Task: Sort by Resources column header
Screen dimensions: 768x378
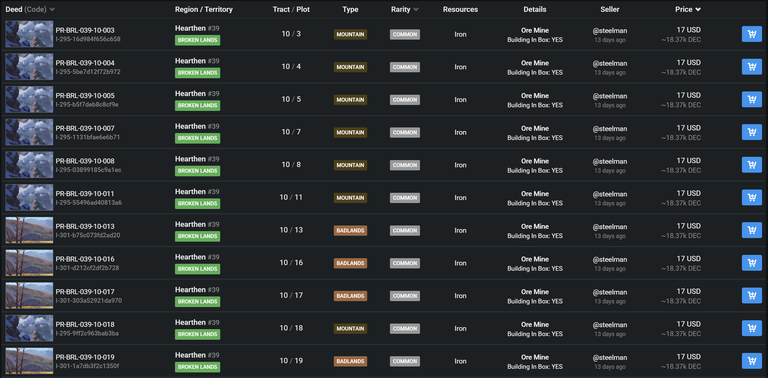Action: [460, 9]
